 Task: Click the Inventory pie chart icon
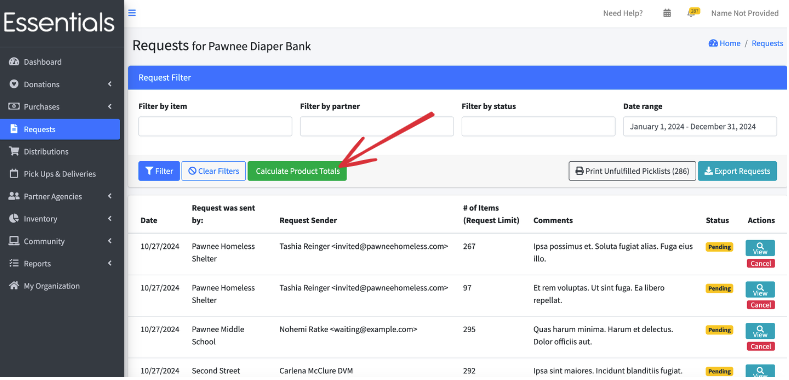point(14,218)
